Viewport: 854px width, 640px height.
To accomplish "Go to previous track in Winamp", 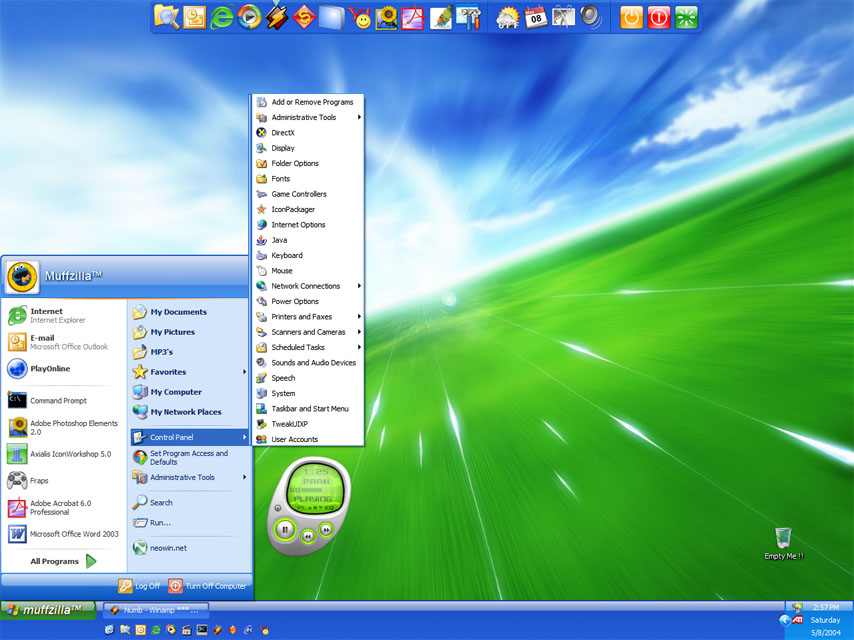I will click(308, 536).
